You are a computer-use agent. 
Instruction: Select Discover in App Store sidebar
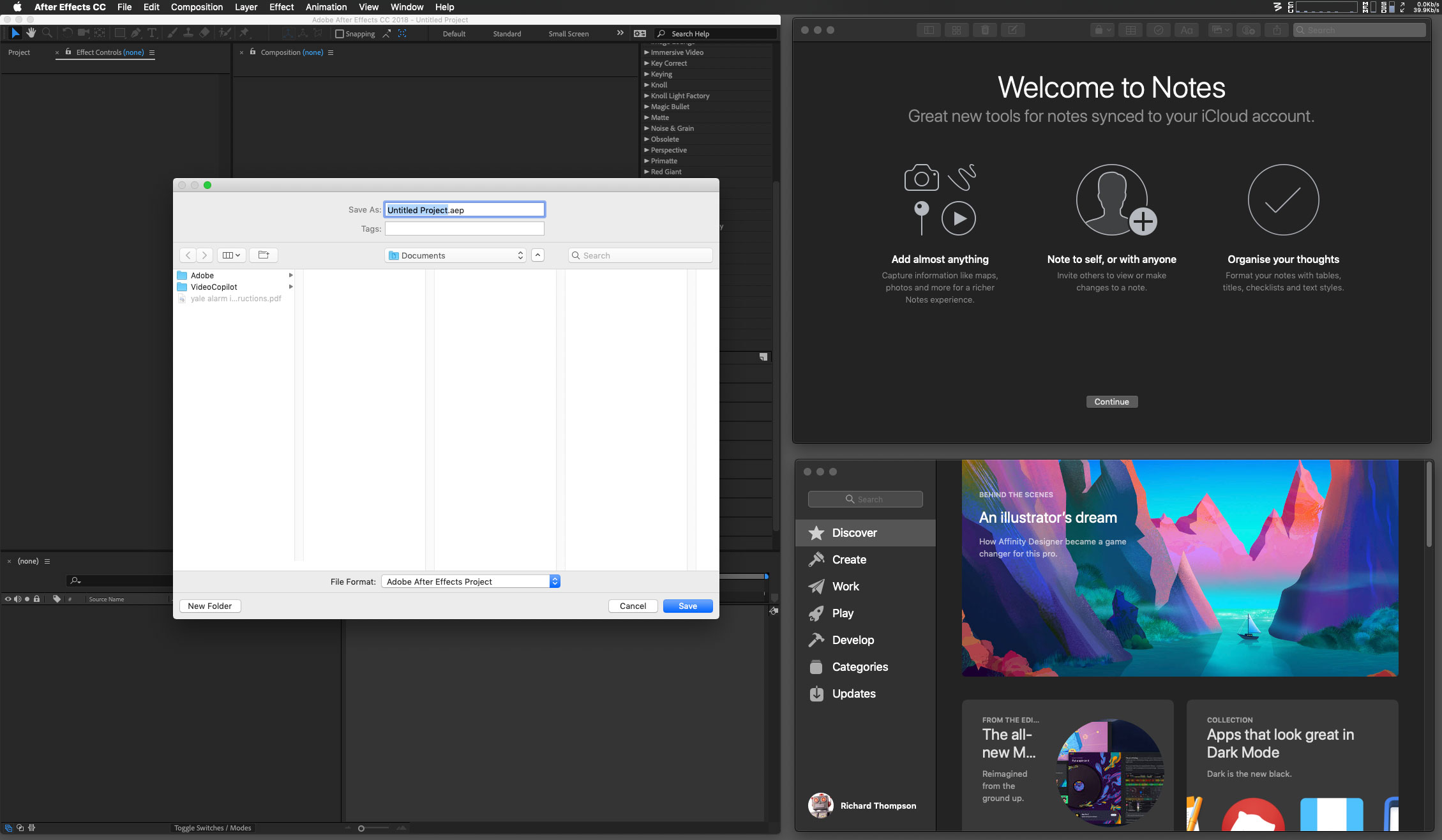coord(866,533)
